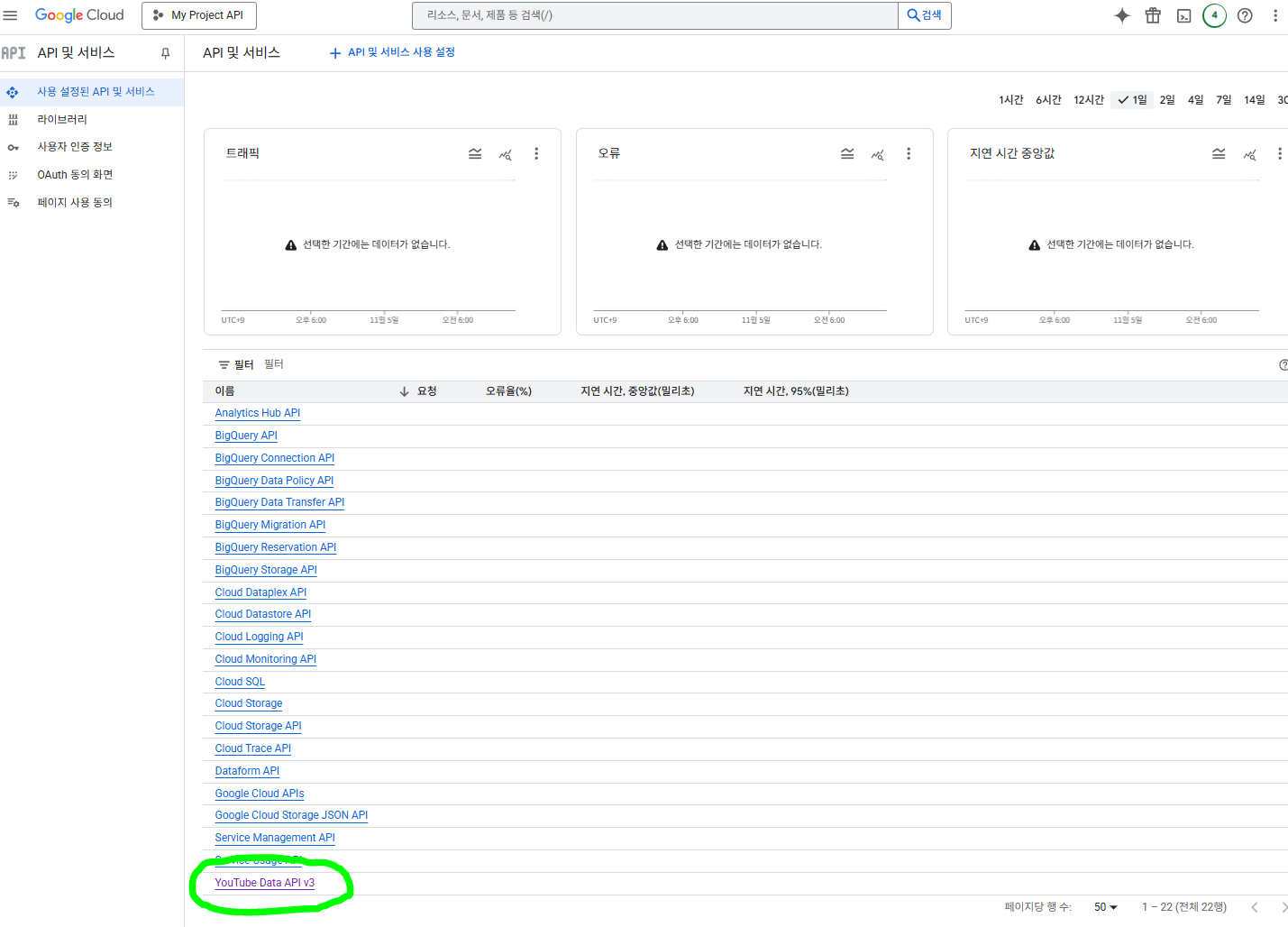Image resolution: width=1288 pixels, height=927 pixels.
Task: Open 페이지 사용 동의 in the sidebar
Action: (x=92, y=203)
